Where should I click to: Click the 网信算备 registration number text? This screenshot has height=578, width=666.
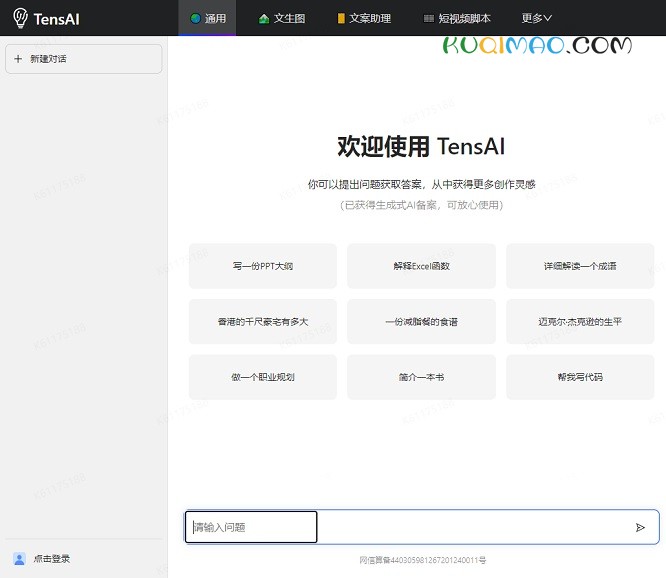point(423,560)
